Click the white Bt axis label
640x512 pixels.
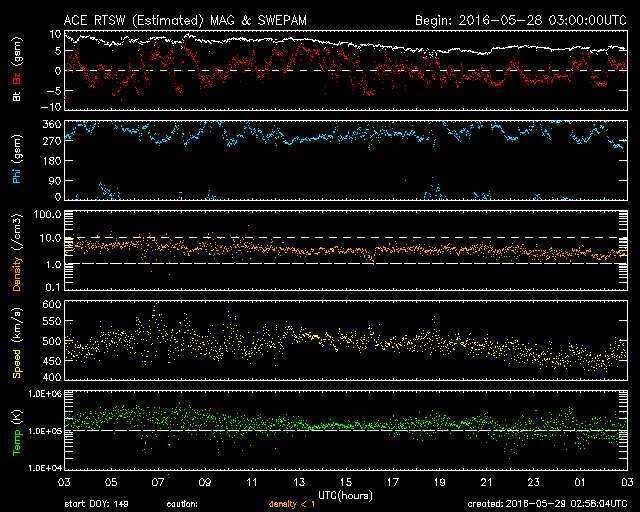point(17,97)
